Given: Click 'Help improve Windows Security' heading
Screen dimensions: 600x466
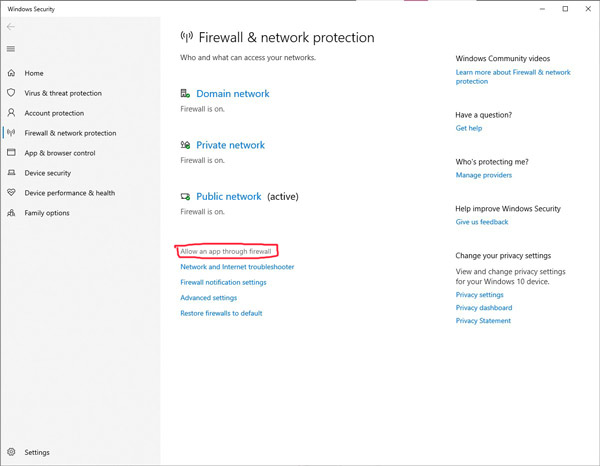Looking at the screenshot, I should click(x=508, y=209).
